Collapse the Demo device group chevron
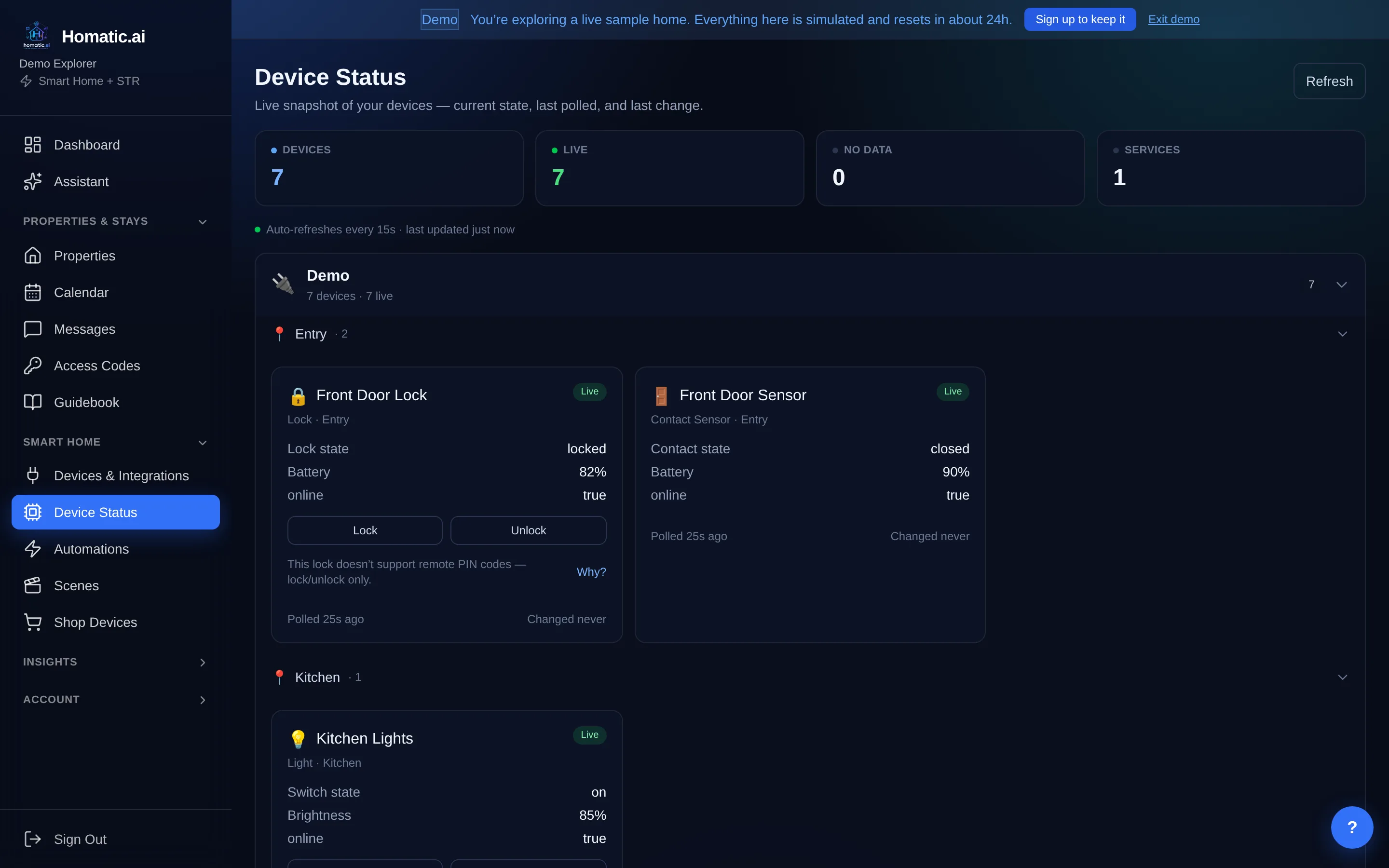 coord(1341,285)
